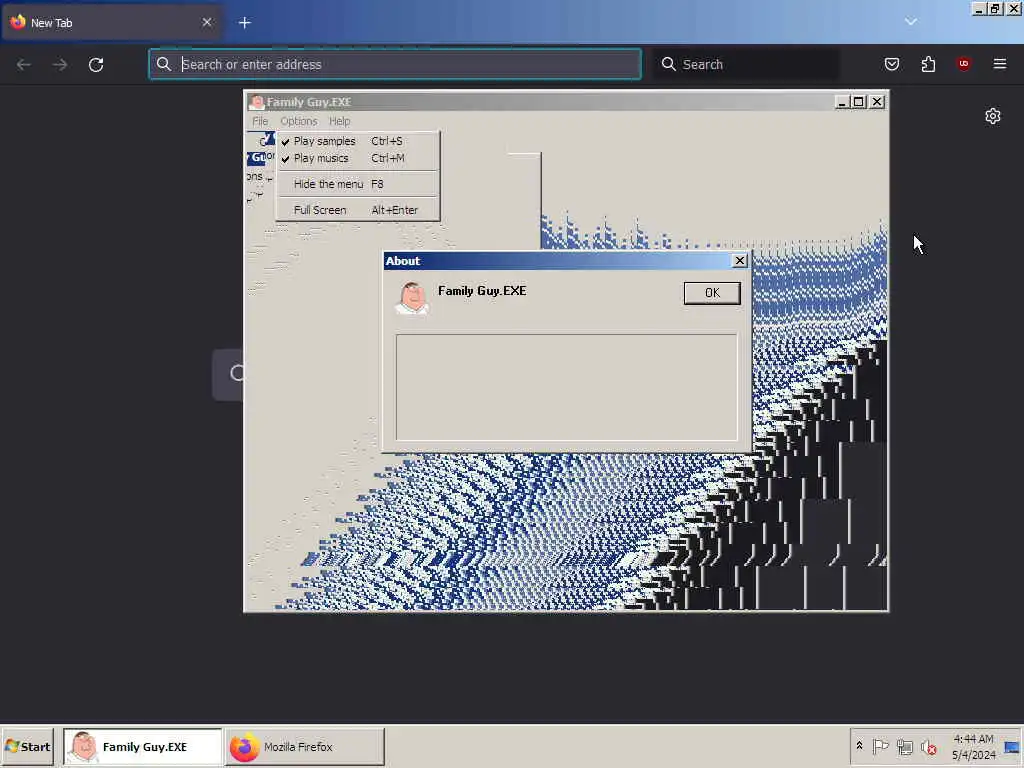1024x768 pixels.
Task: Minimize the Firefox window
Action: 978,8
